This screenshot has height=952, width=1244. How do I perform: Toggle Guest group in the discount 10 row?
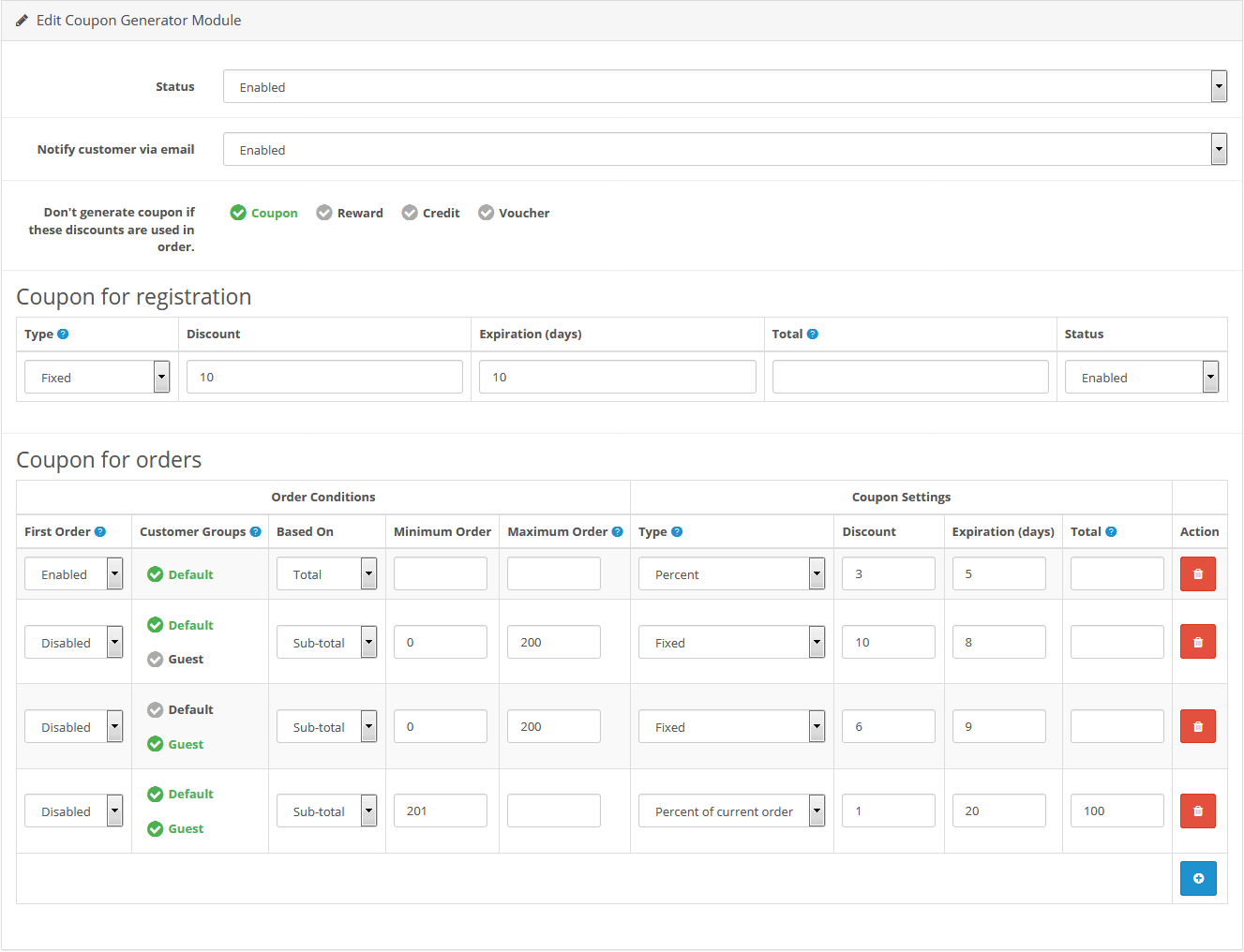point(156,659)
